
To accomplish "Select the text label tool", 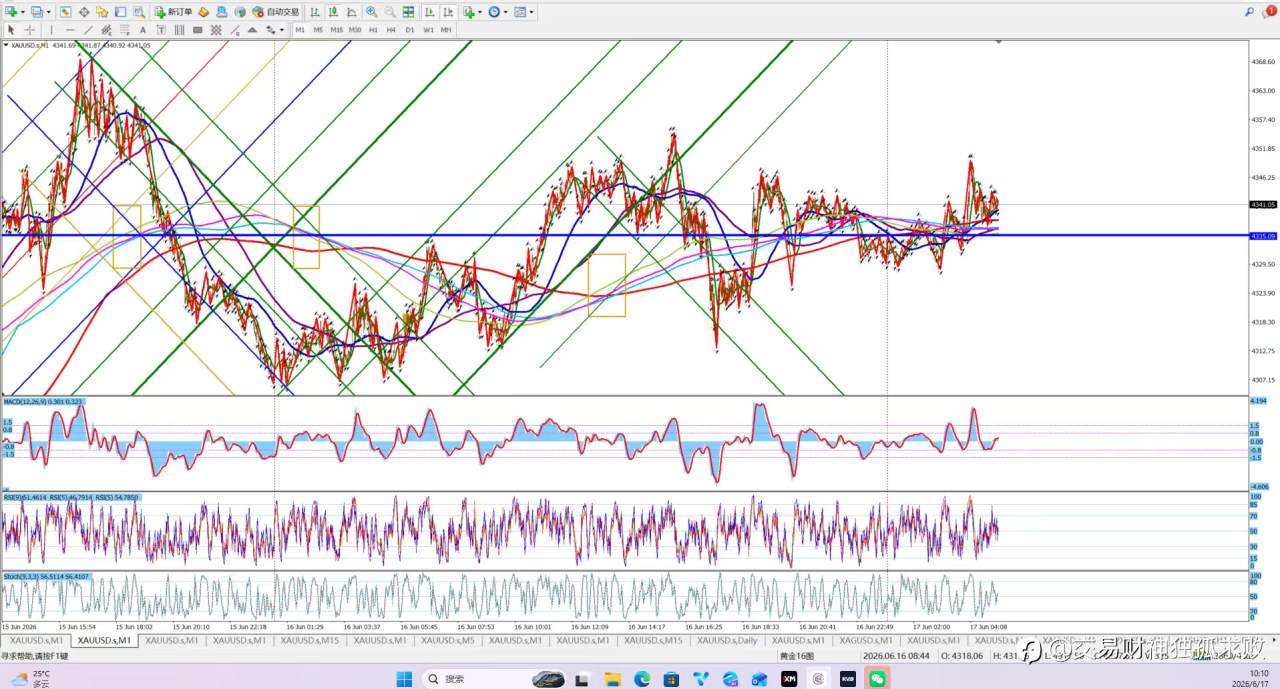I will point(161,30).
